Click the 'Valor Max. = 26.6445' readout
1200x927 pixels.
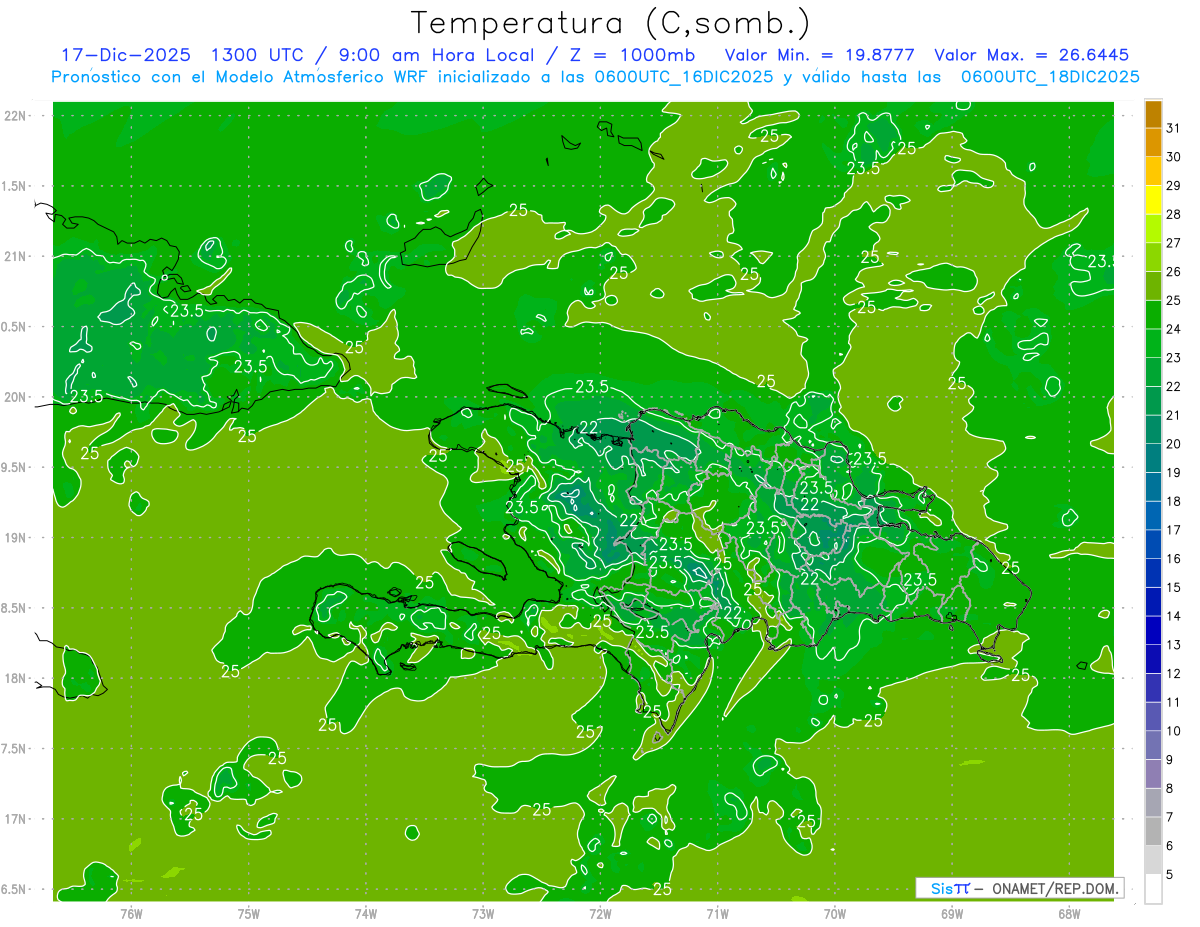point(1031,55)
